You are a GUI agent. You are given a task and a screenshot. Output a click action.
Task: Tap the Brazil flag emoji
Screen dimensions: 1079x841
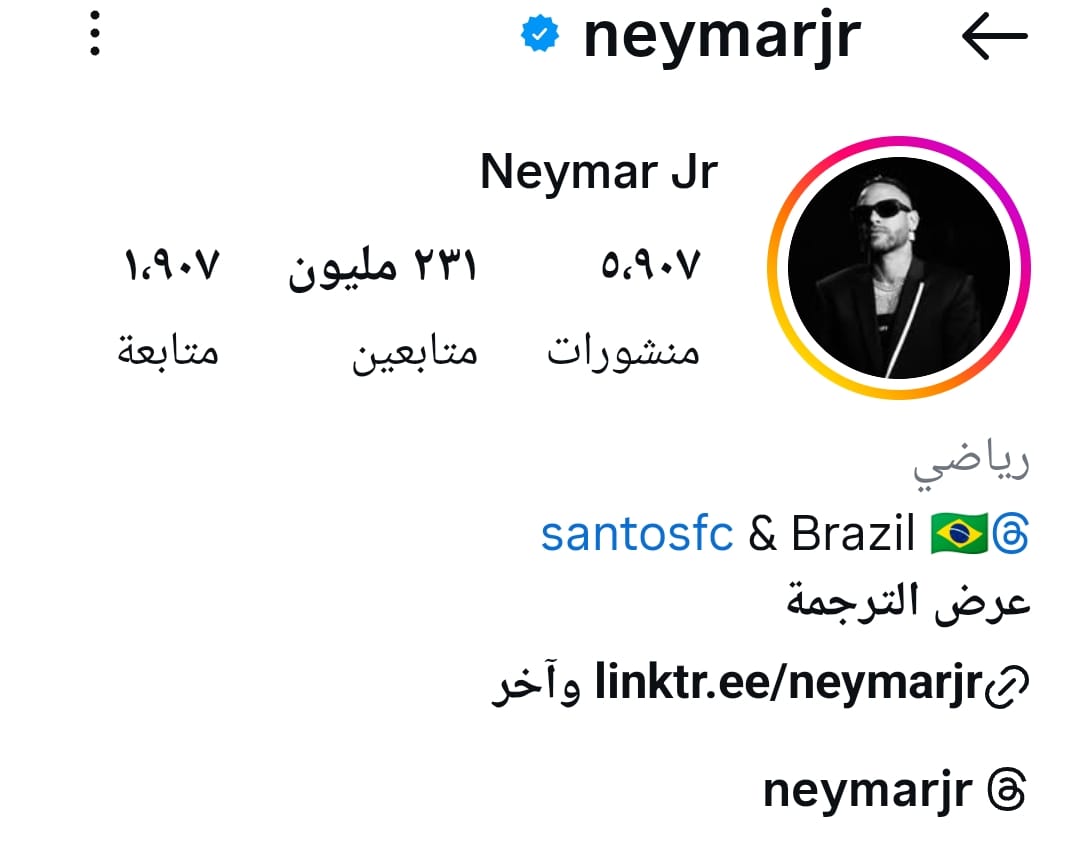point(959,533)
